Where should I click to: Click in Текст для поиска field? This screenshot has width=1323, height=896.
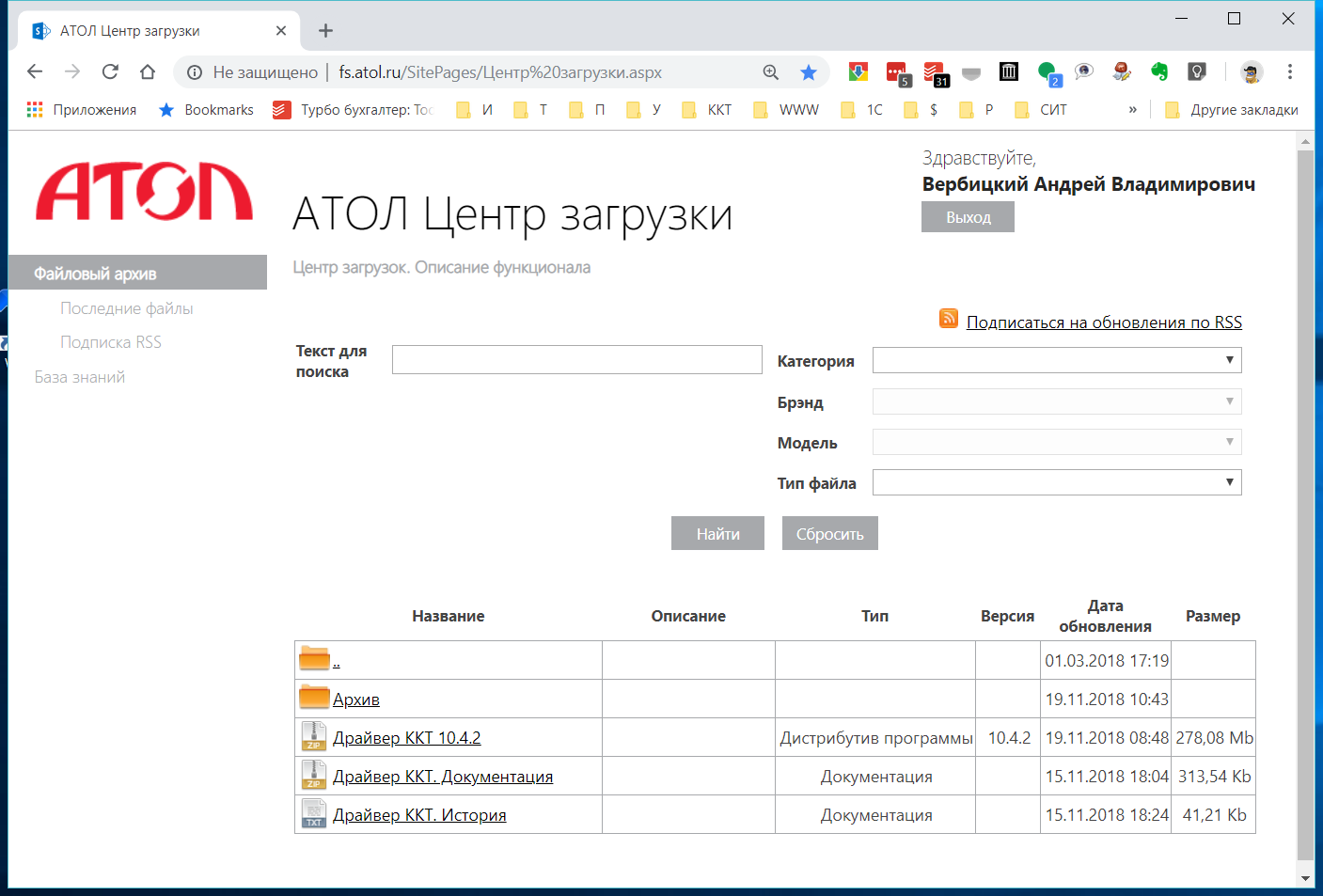[x=576, y=359]
